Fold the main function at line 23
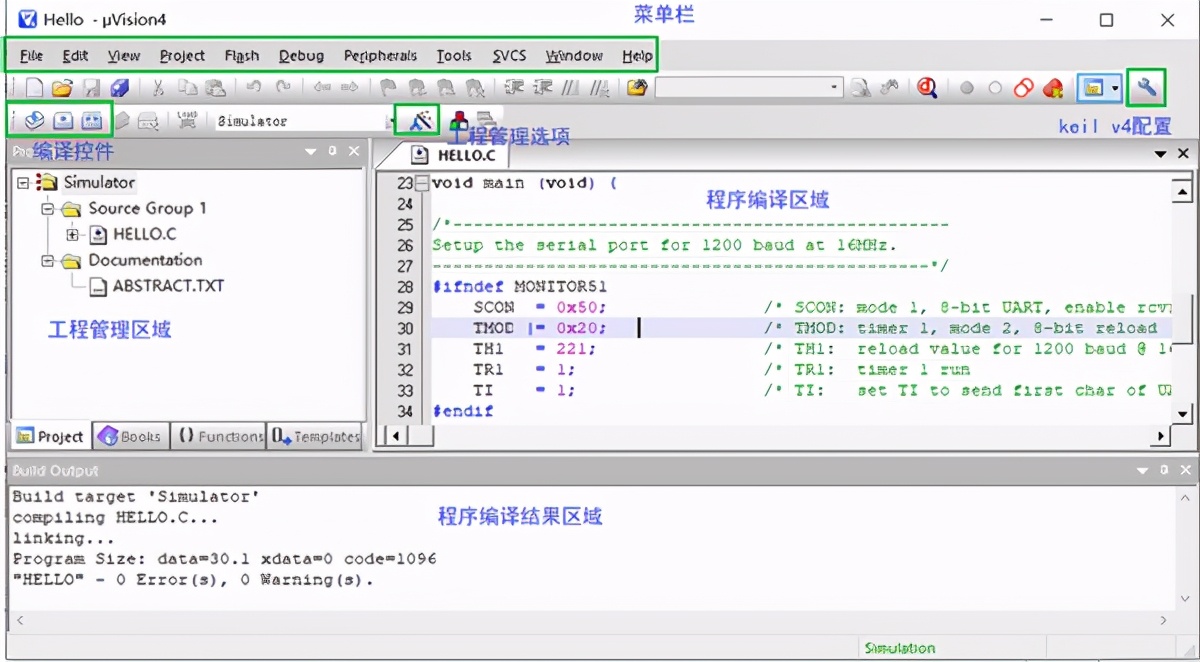The image size is (1200, 662). [x=422, y=183]
